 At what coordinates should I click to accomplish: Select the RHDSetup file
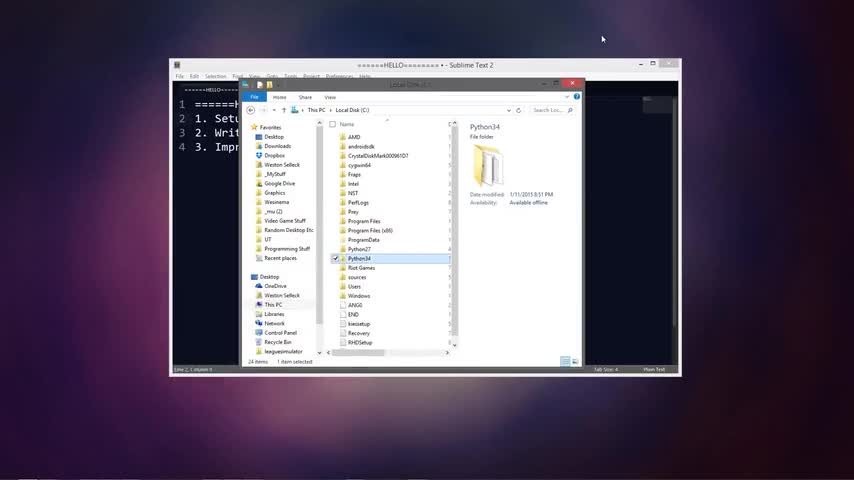[x=359, y=343]
